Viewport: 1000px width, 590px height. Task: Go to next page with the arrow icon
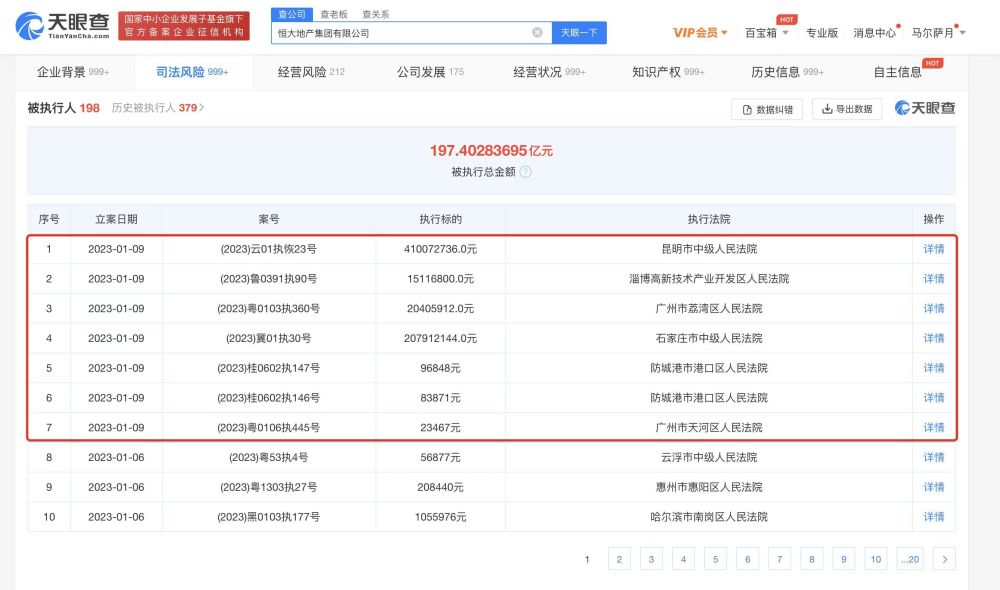tap(944, 559)
